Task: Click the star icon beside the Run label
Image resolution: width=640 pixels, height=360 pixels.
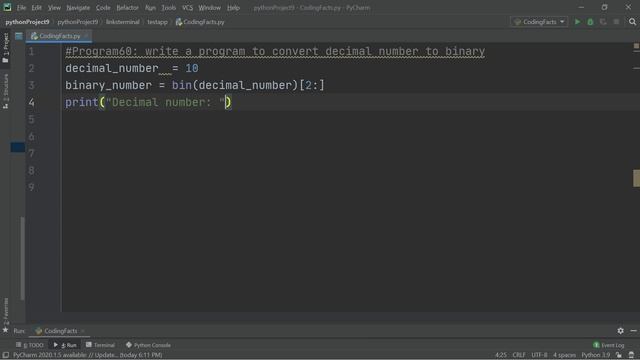Action: [x=5, y=330]
